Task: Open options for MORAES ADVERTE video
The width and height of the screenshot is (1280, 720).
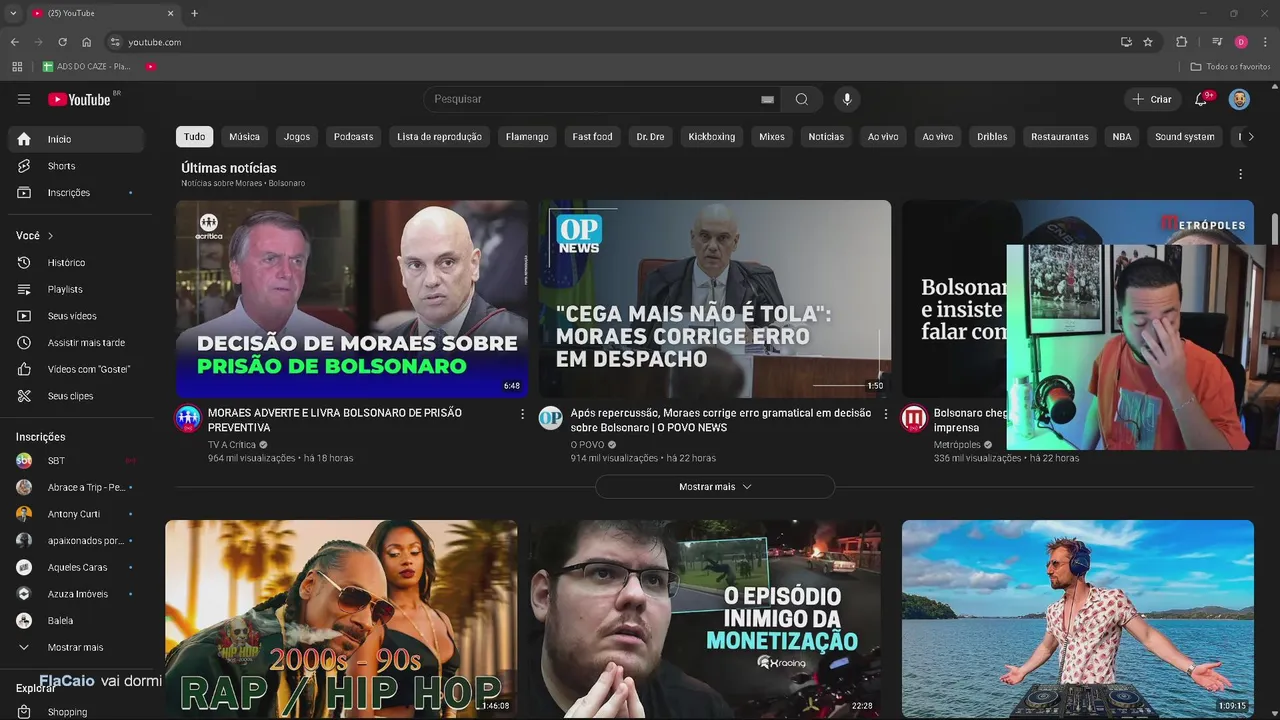Action: pyautogui.click(x=522, y=414)
